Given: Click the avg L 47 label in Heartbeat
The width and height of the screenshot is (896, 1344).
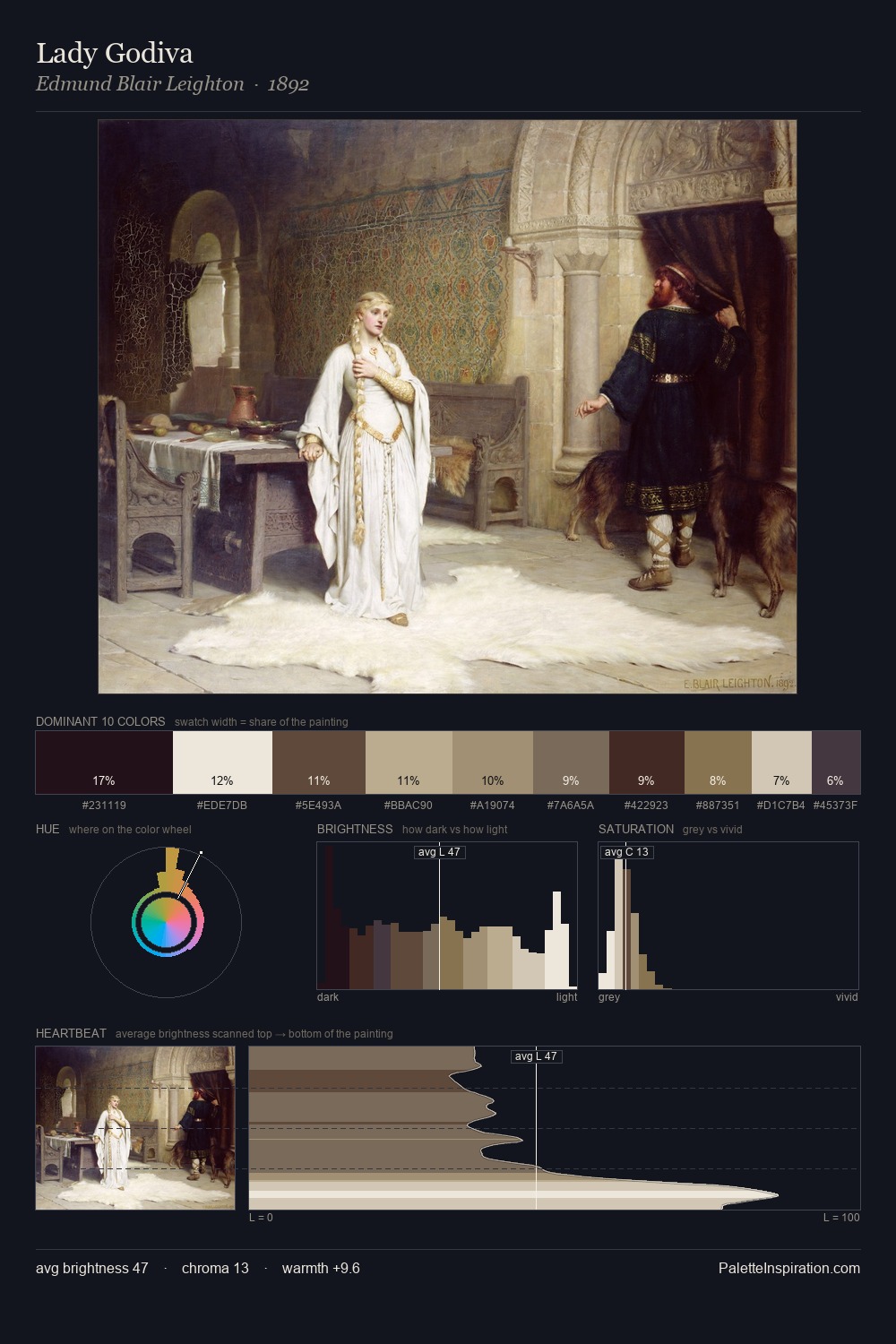Looking at the screenshot, I should pyautogui.click(x=537, y=1056).
